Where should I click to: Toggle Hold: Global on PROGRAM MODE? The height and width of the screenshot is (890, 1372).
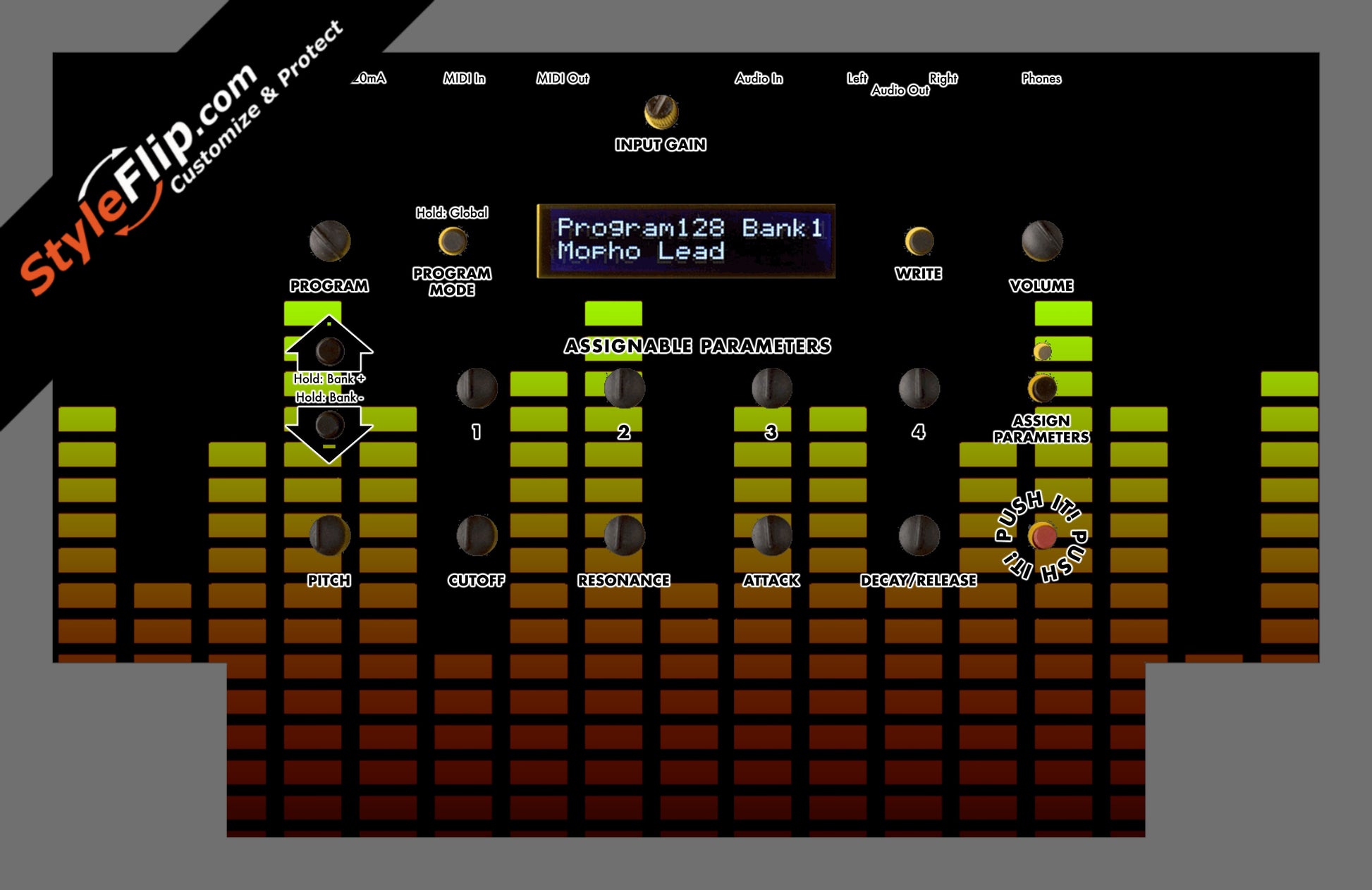pos(451,211)
